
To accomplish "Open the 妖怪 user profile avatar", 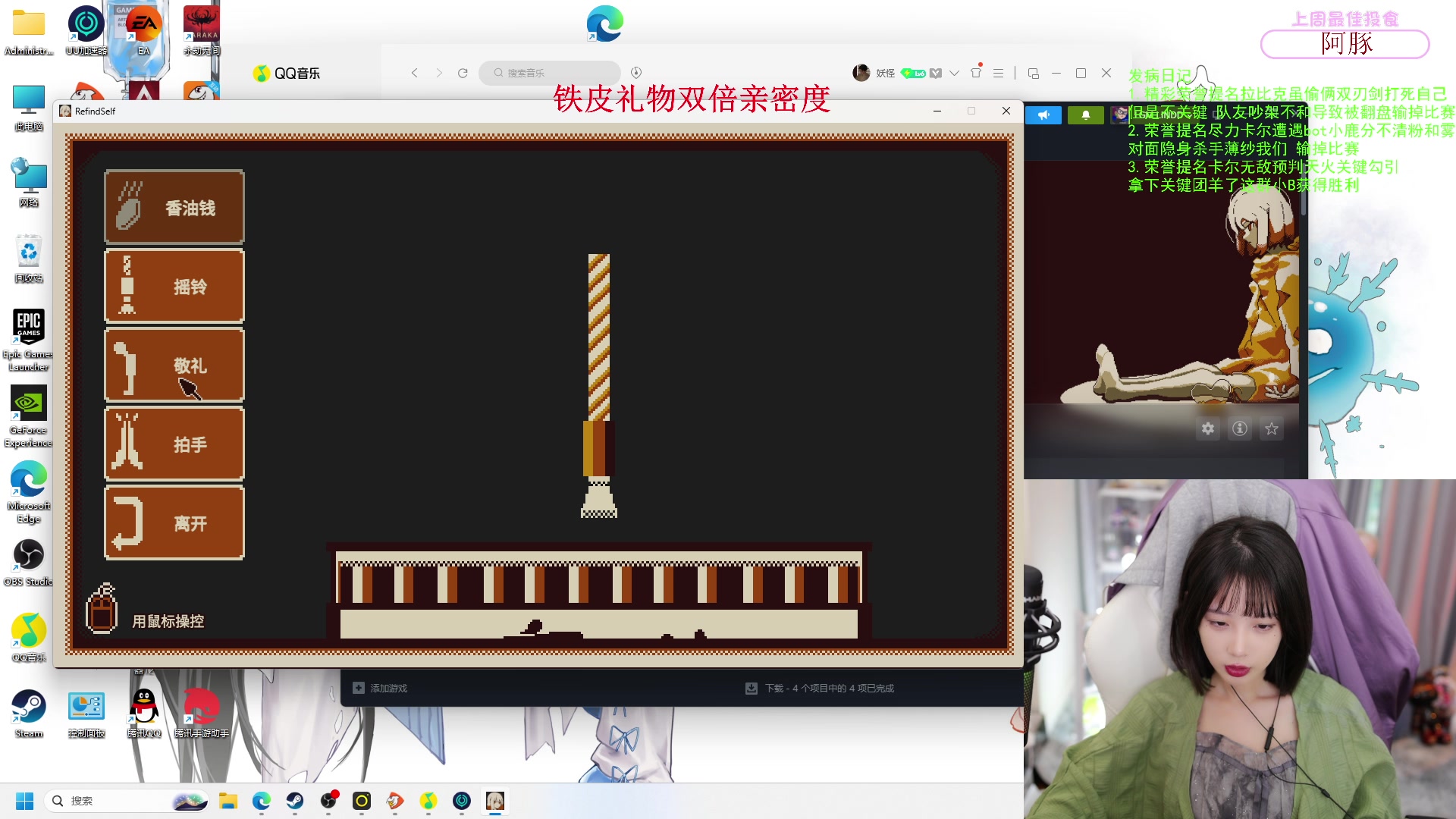I will click(861, 73).
